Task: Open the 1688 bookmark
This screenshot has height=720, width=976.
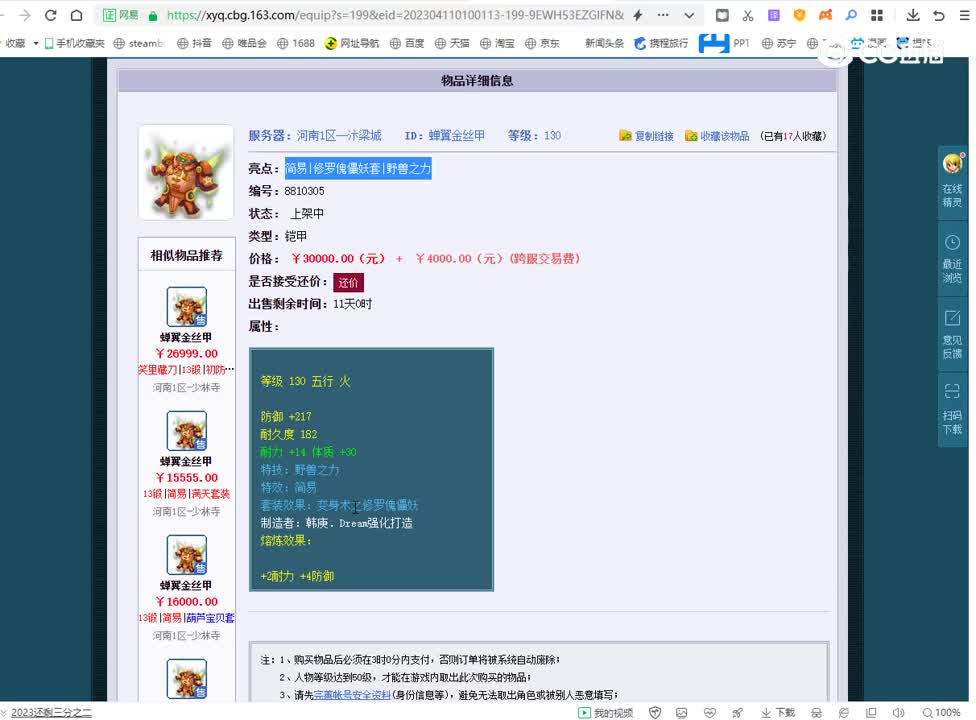Action: pyautogui.click(x=296, y=43)
